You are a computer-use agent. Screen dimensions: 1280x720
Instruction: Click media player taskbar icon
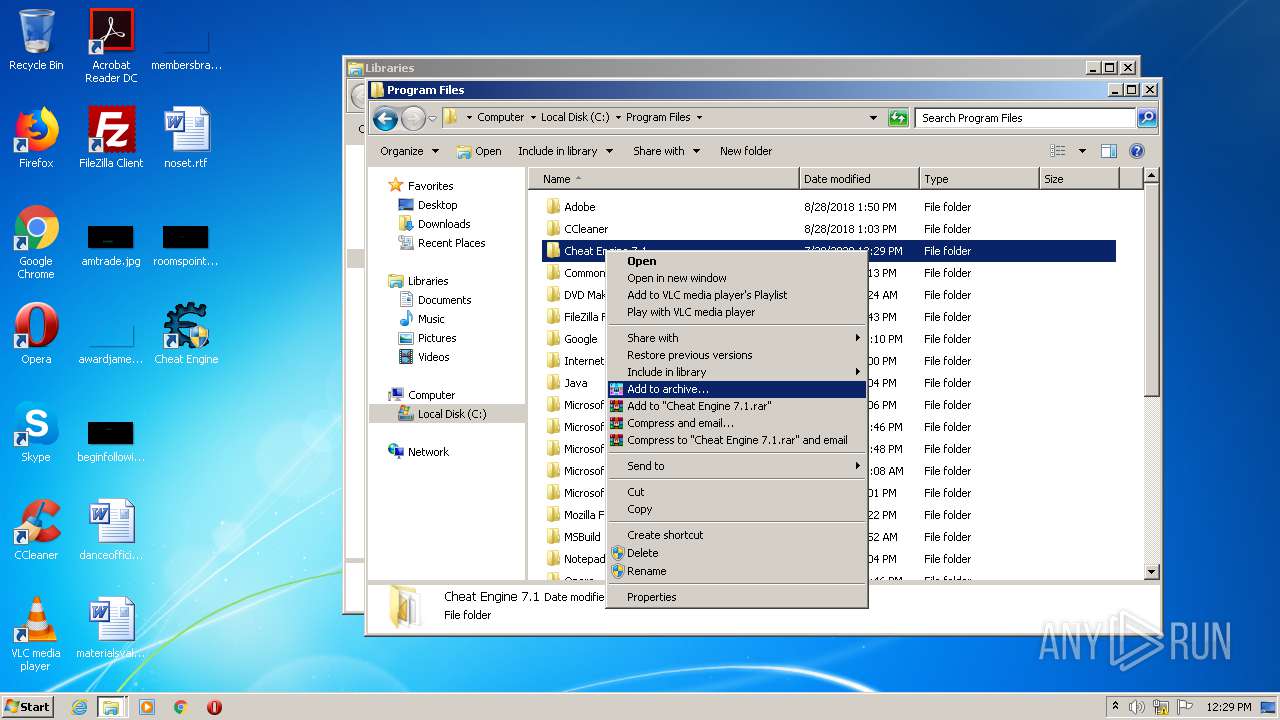147,707
